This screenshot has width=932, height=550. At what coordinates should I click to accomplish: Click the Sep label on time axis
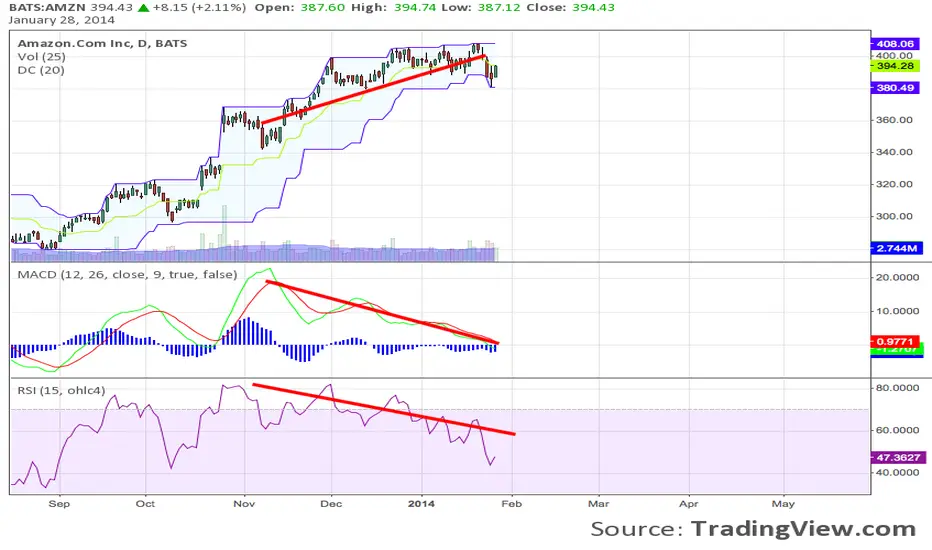59,504
